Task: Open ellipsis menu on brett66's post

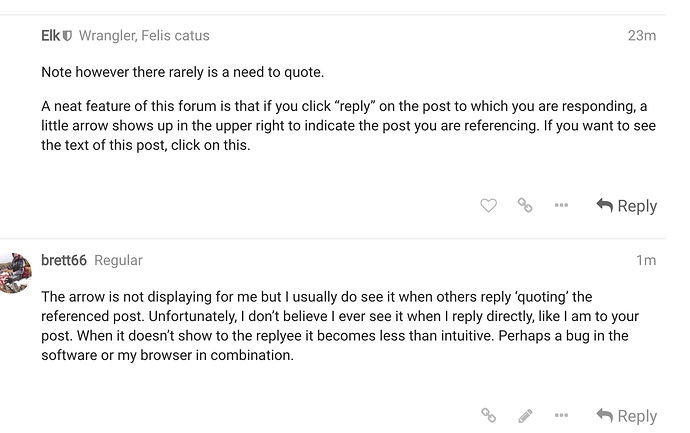Action: [561, 415]
